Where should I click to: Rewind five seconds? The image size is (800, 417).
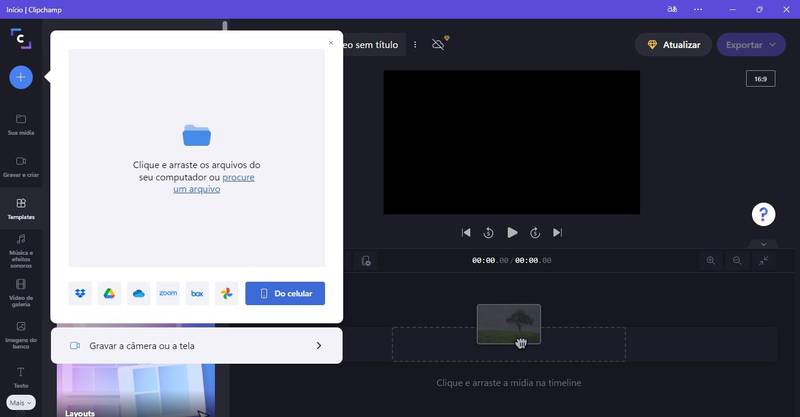coord(488,233)
